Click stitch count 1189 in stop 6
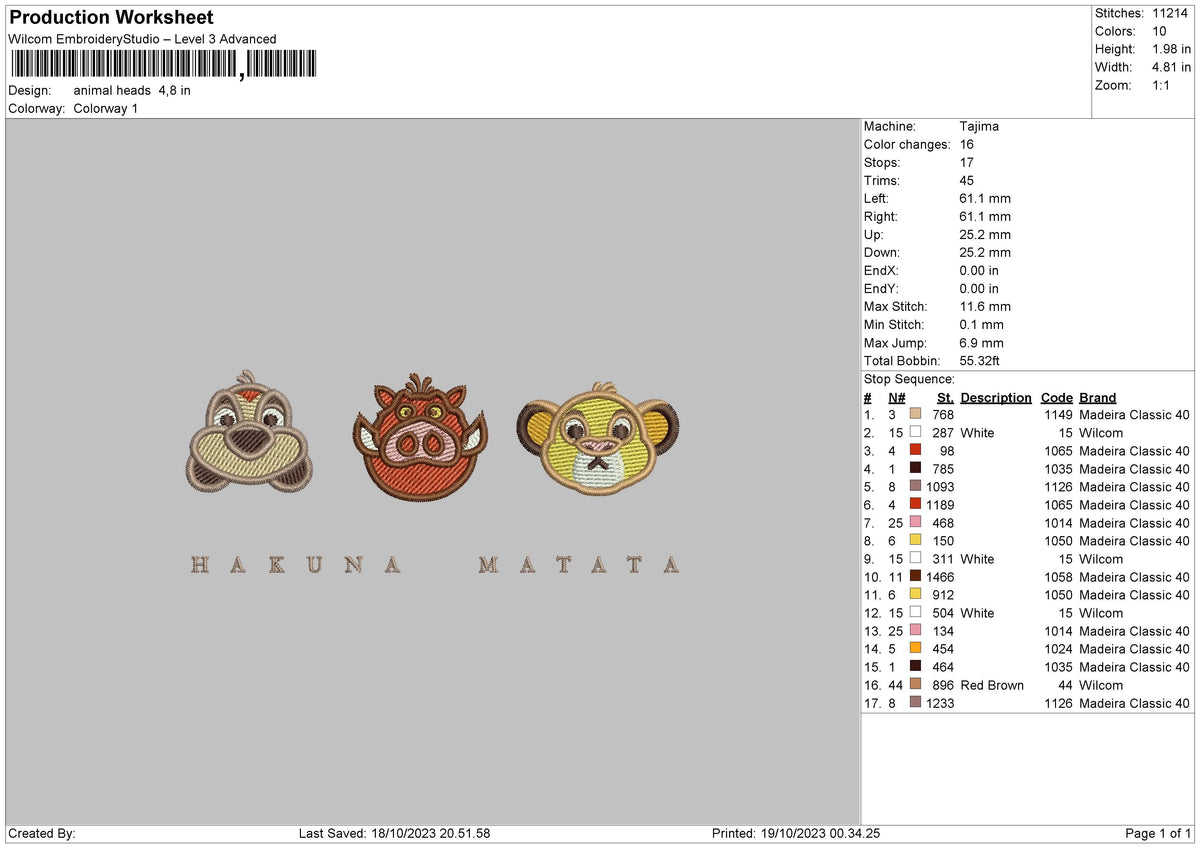This screenshot has width=1200, height=848. [x=940, y=505]
